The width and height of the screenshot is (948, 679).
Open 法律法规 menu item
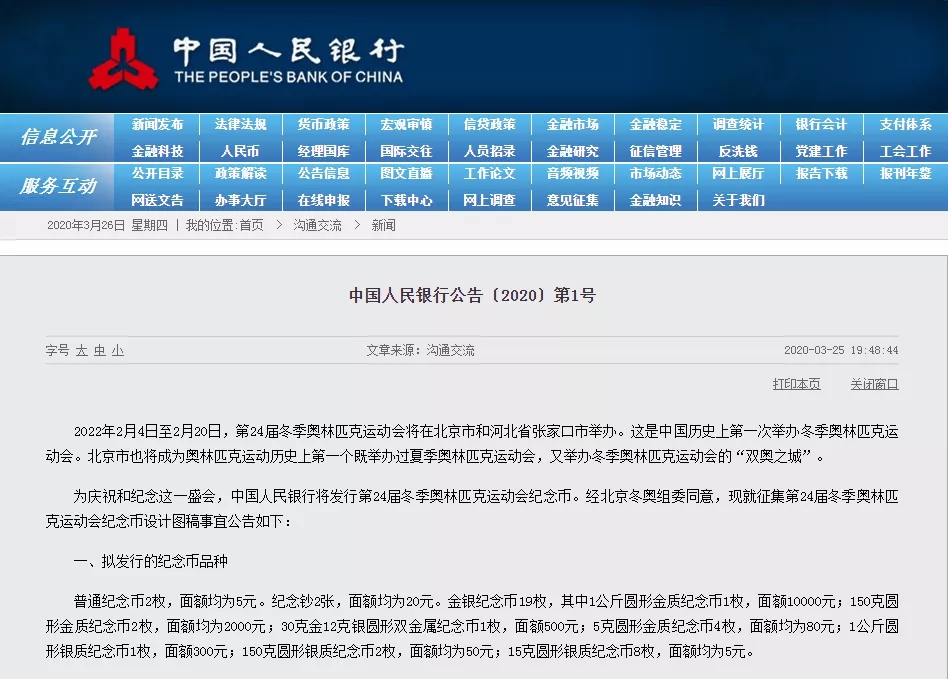(x=241, y=125)
